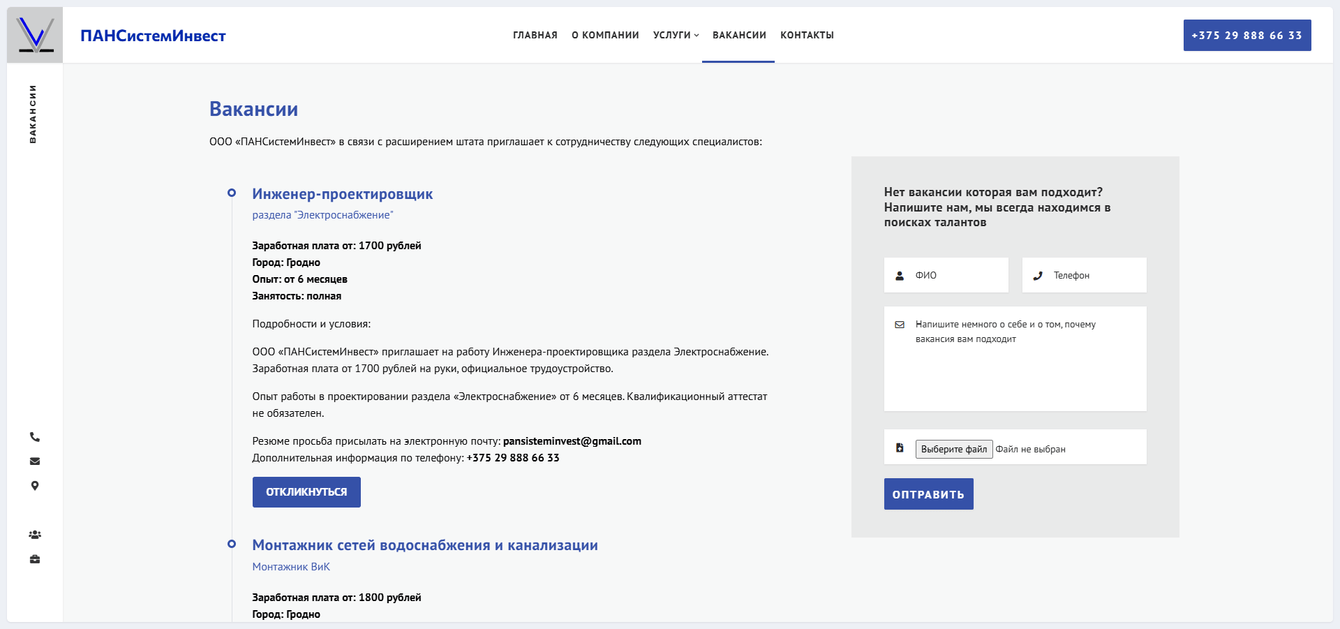Click the envelope icon in the left sidebar
The height and width of the screenshot is (629, 1340).
35,461
